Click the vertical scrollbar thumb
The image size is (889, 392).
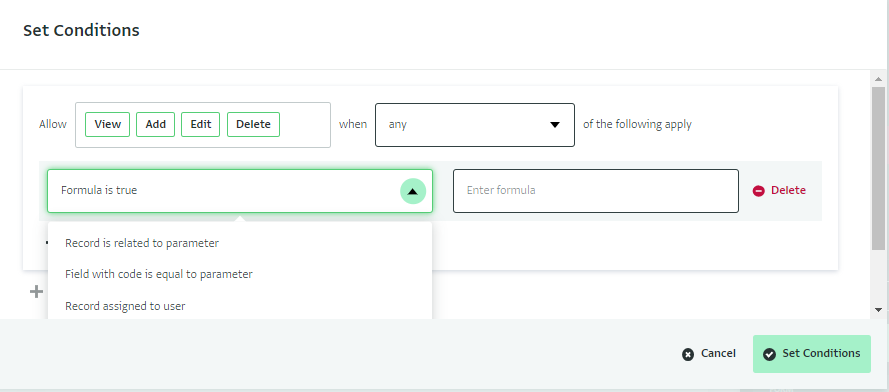coord(878,168)
